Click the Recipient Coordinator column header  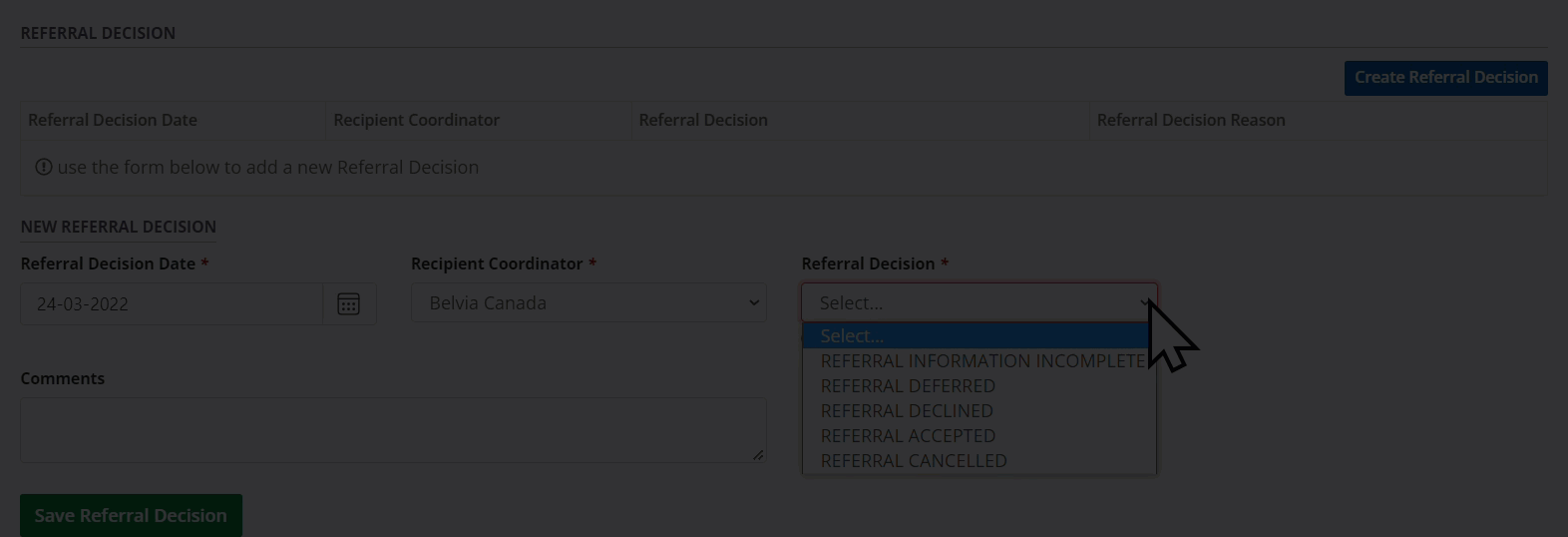point(416,120)
